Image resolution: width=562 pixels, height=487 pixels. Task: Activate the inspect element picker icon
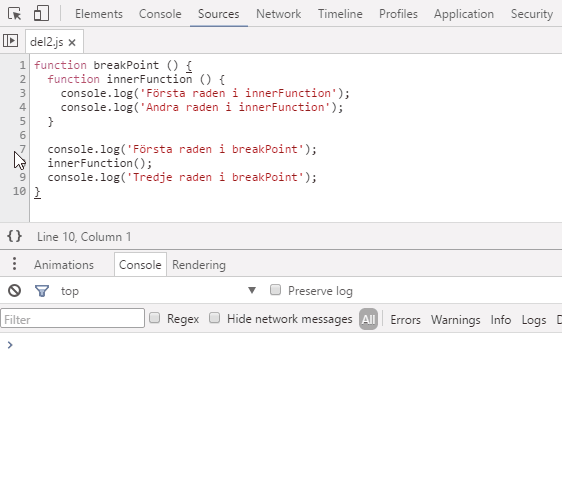(14, 14)
